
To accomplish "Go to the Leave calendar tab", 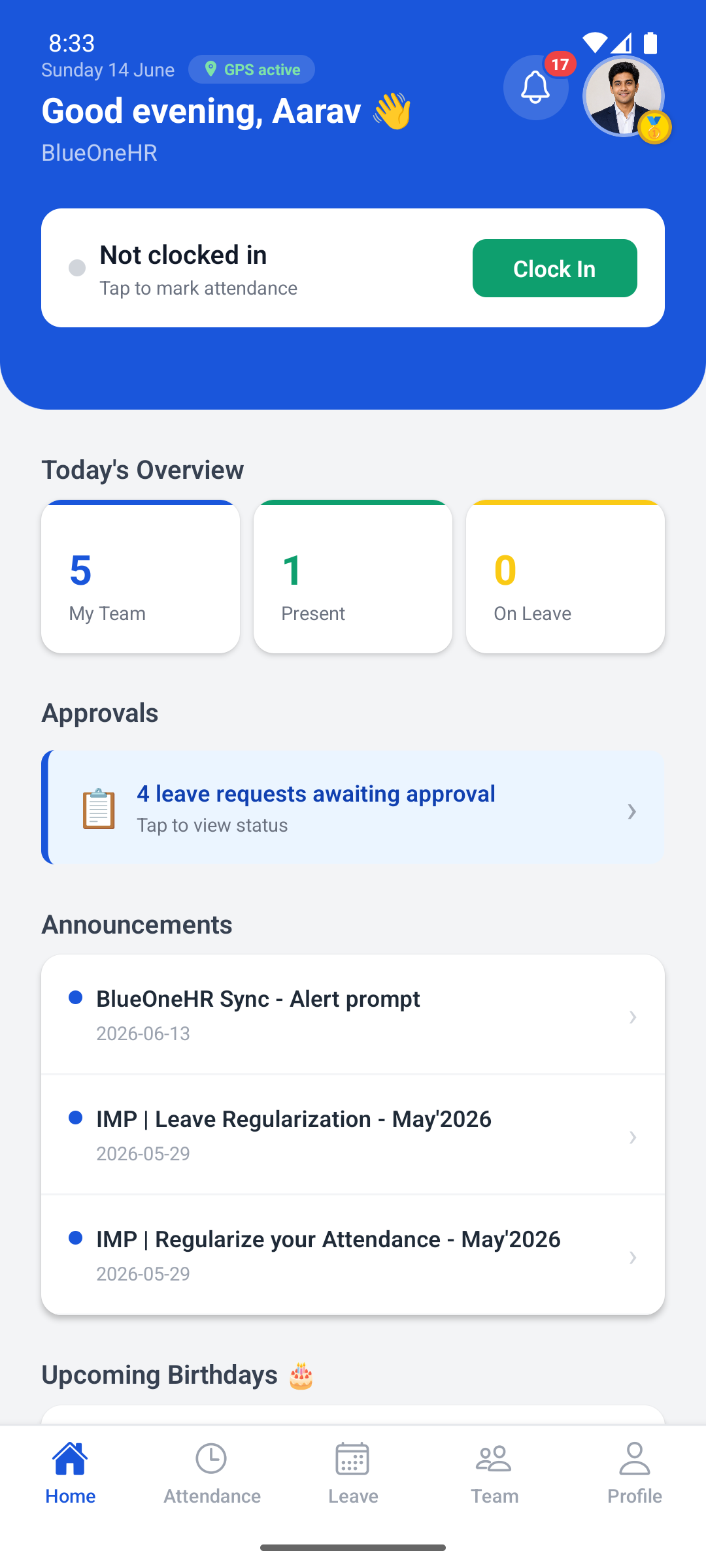I will point(353,1473).
